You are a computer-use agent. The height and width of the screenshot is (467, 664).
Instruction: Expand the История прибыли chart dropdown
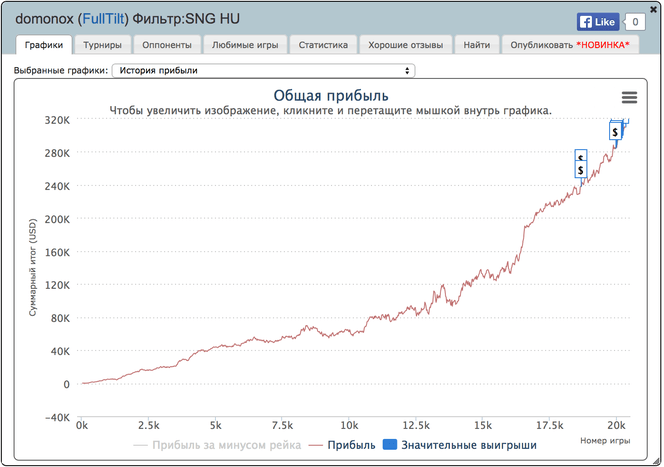pyautogui.click(x=263, y=71)
